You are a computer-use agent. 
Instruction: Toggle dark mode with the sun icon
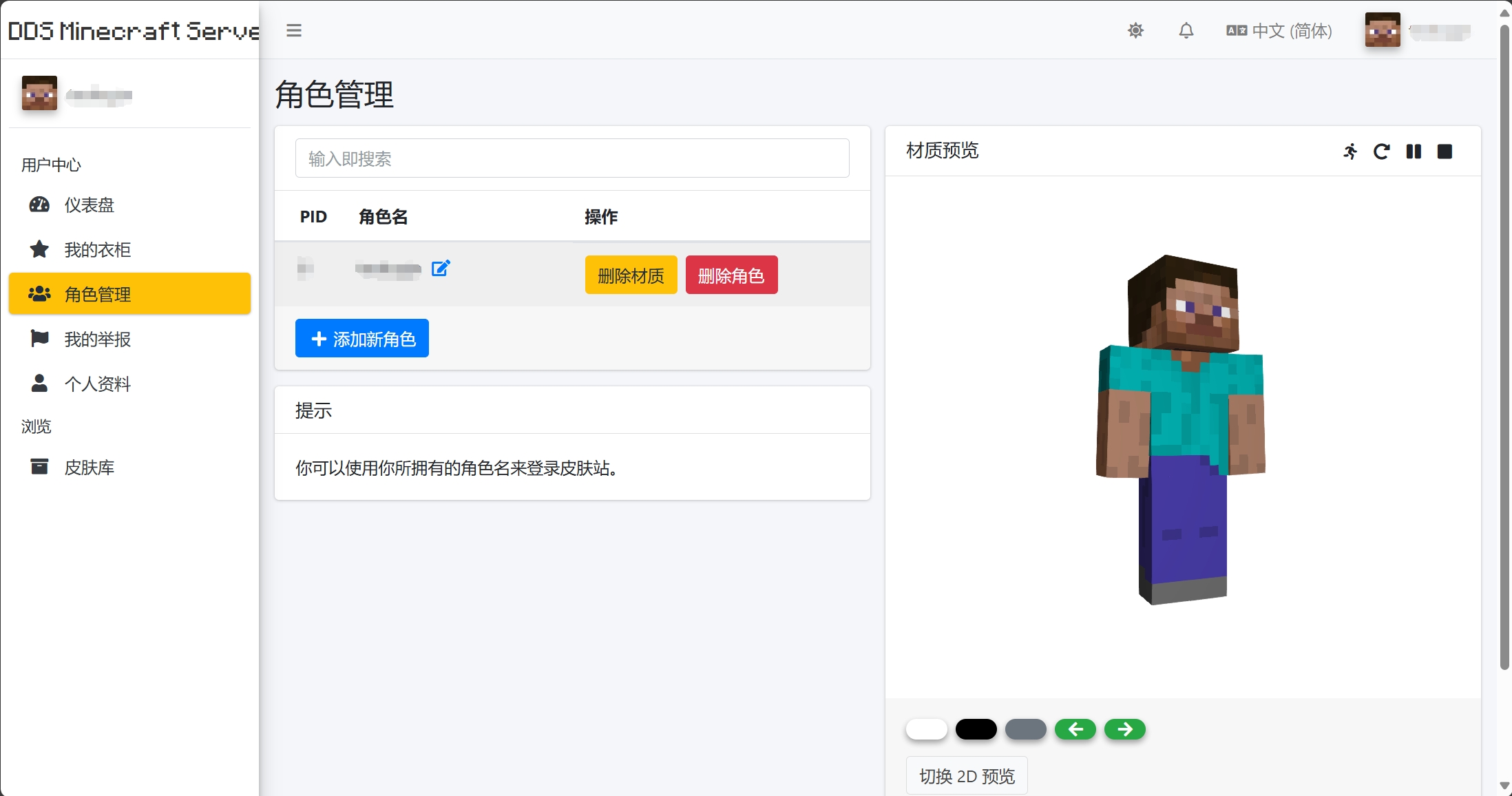click(1135, 30)
